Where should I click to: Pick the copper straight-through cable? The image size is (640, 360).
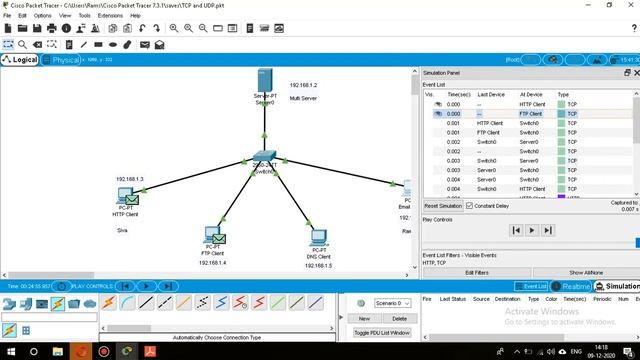[146, 303]
